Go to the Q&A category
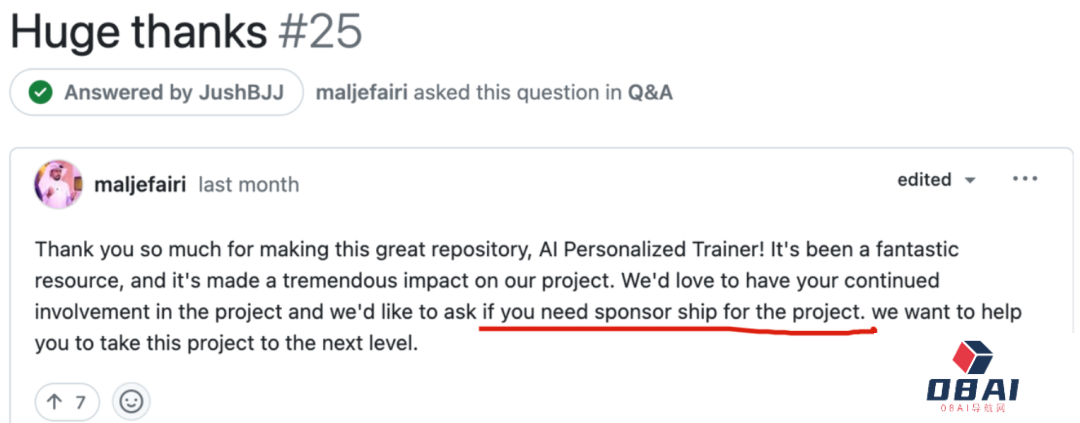The width and height of the screenshot is (1080, 423). 650,93
